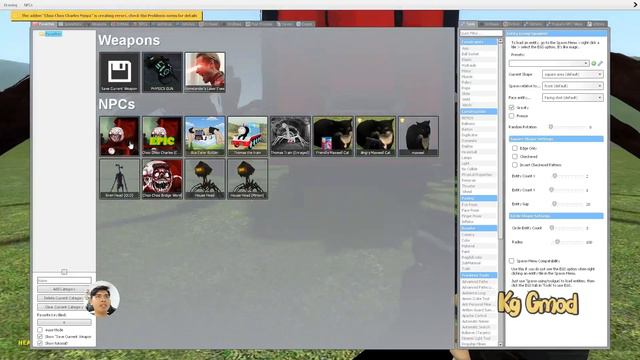Image resolution: width=640 pixels, height=360 pixels.
Task: Spawn the Choo Choo Charles EPIC NPC
Action: point(162,136)
